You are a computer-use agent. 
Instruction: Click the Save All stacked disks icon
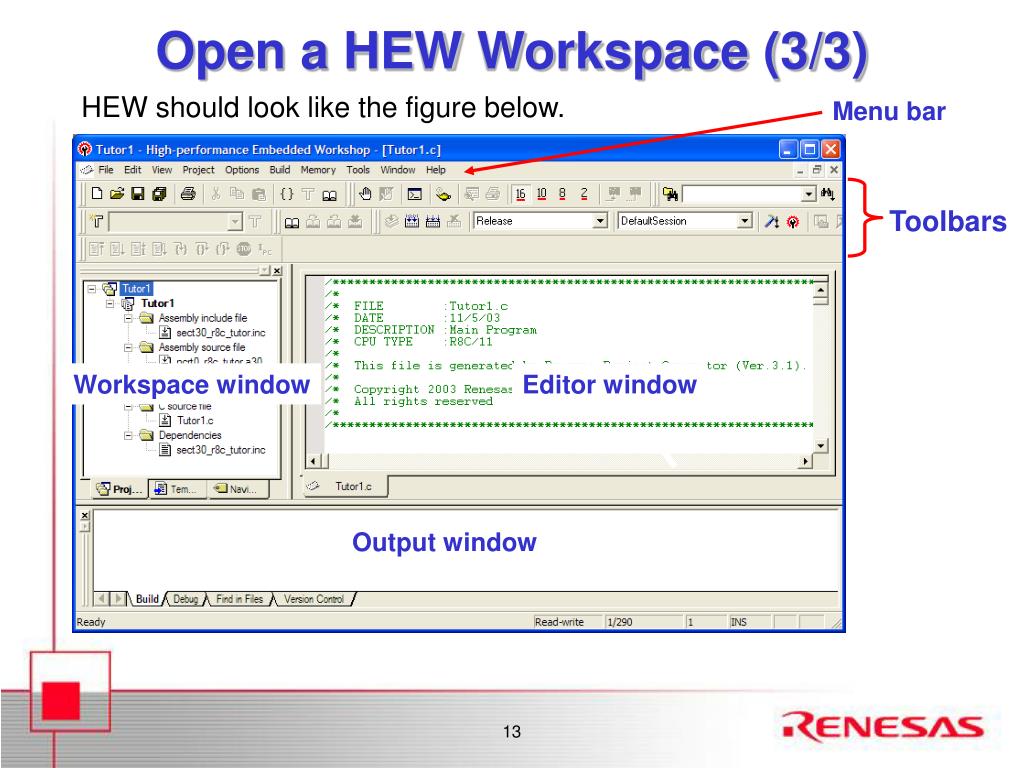coord(159,193)
